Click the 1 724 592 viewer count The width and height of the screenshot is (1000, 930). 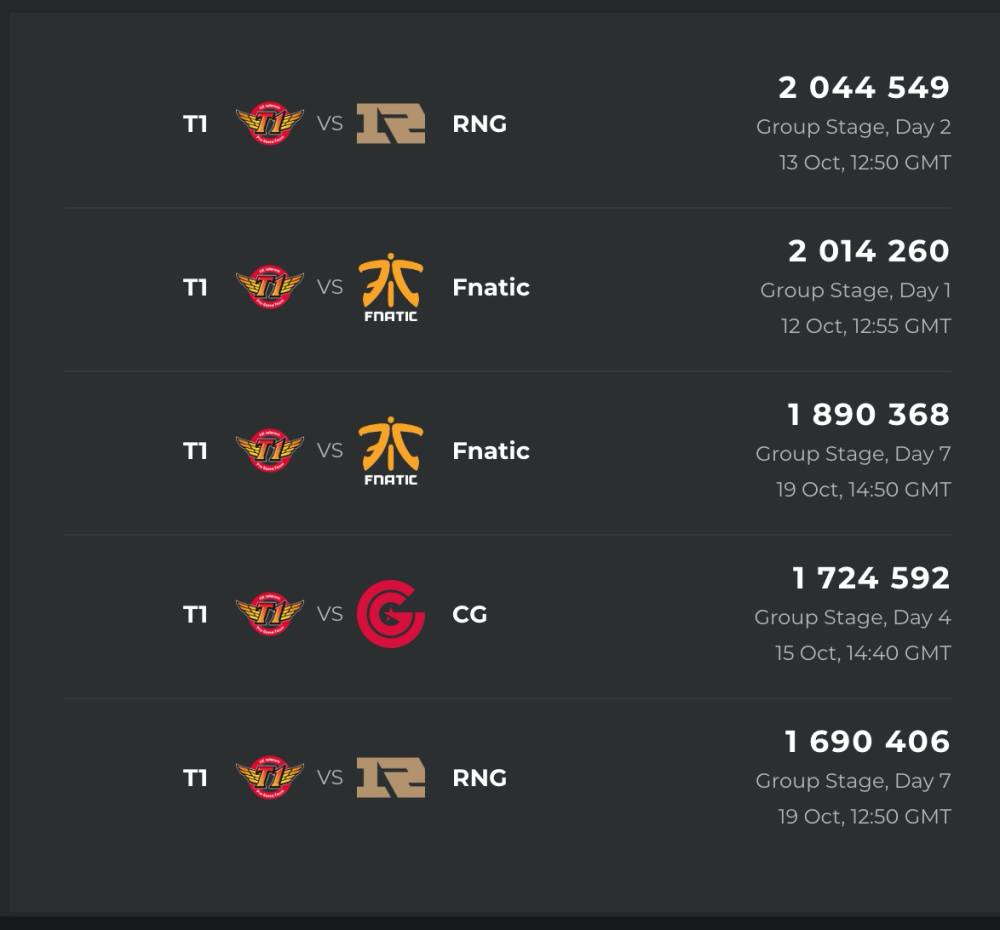(871, 578)
